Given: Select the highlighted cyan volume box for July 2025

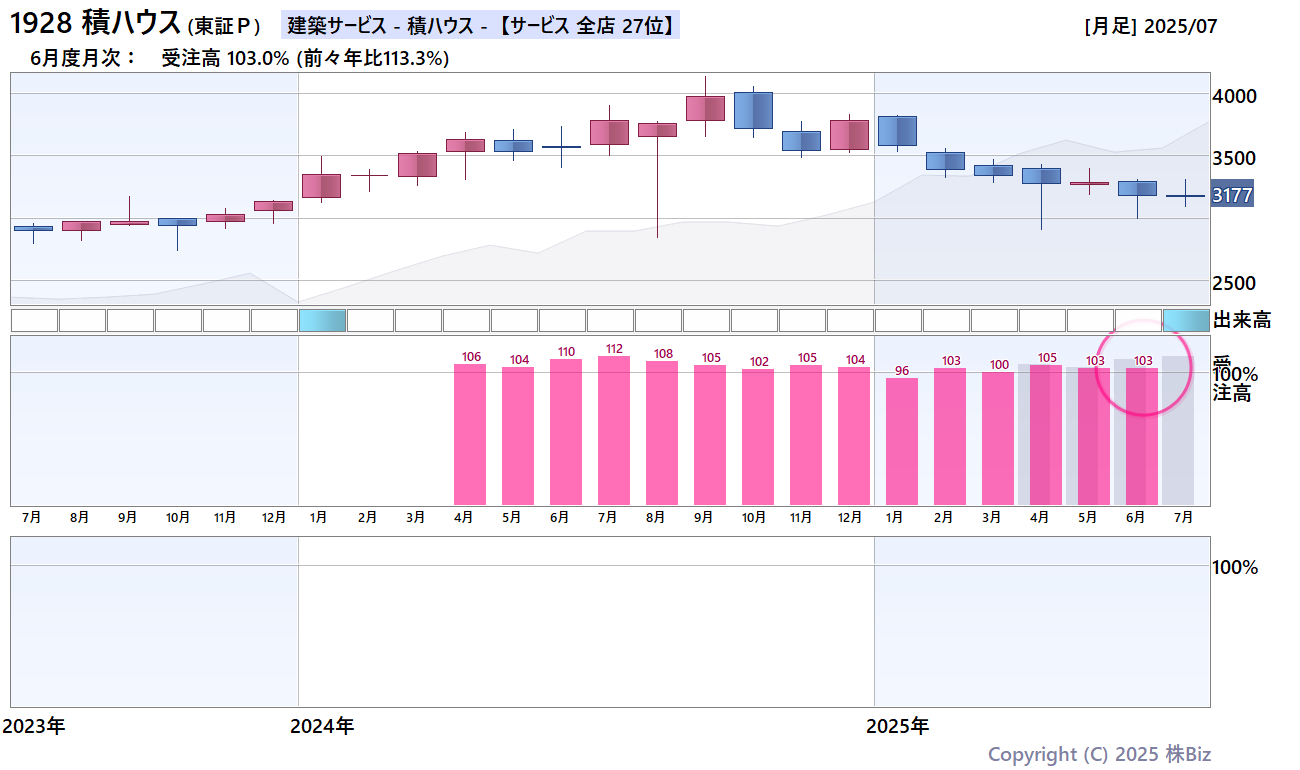Looking at the screenshot, I should pos(1186,320).
